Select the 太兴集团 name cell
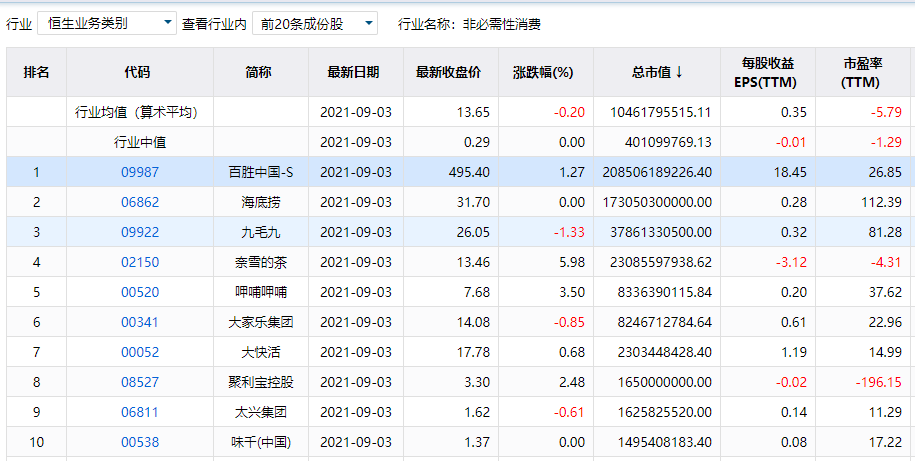 (261, 413)
